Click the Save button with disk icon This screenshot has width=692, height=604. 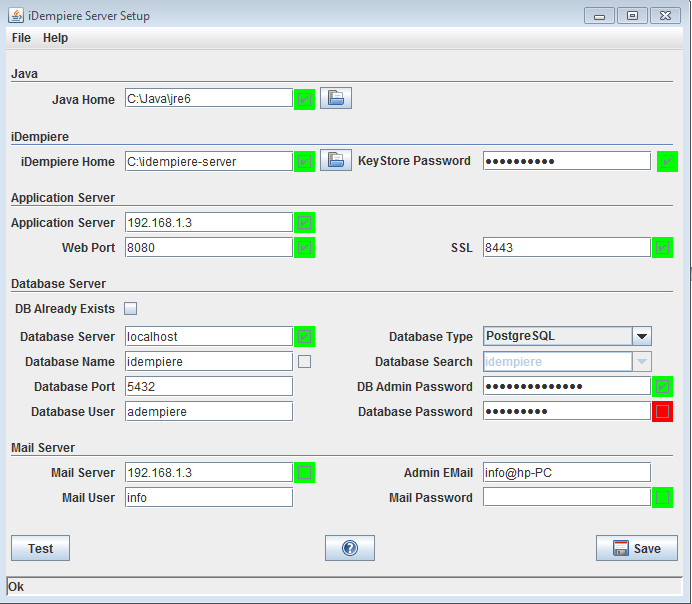(x=637, y=548)
